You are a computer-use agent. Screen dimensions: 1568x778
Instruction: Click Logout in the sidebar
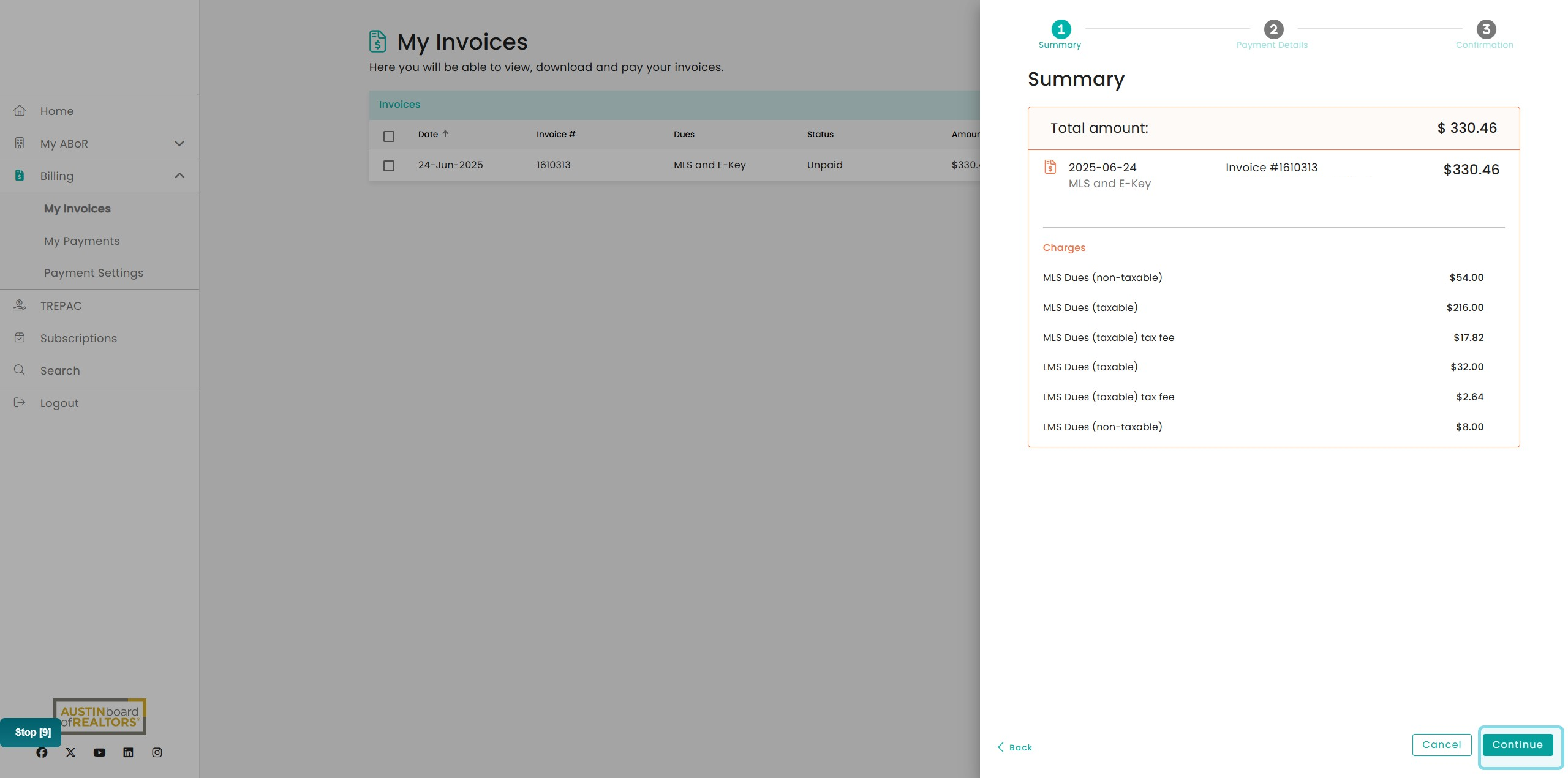(59, 403)
